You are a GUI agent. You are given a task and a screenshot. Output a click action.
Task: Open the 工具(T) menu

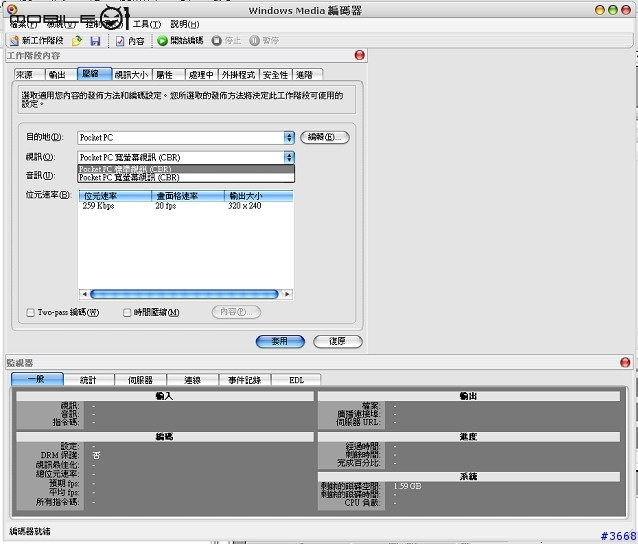[147, 24]
